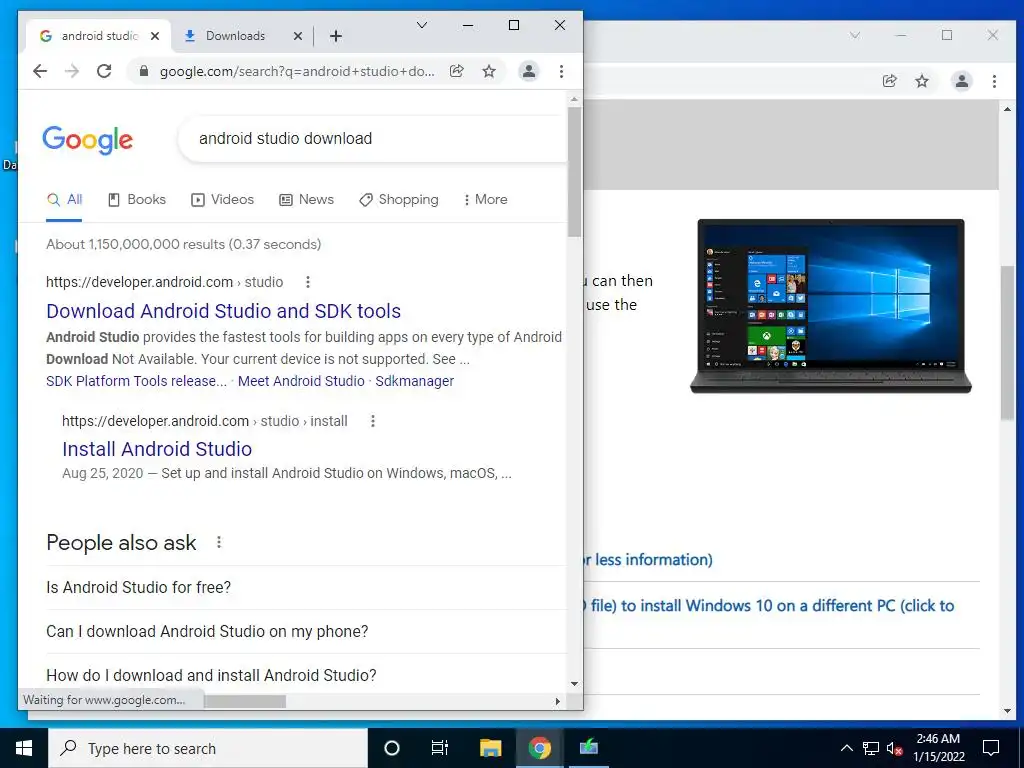Expand Is Android Studio for free question
This screenshot has height=768, width=1024.
click(x=306, y=588)
